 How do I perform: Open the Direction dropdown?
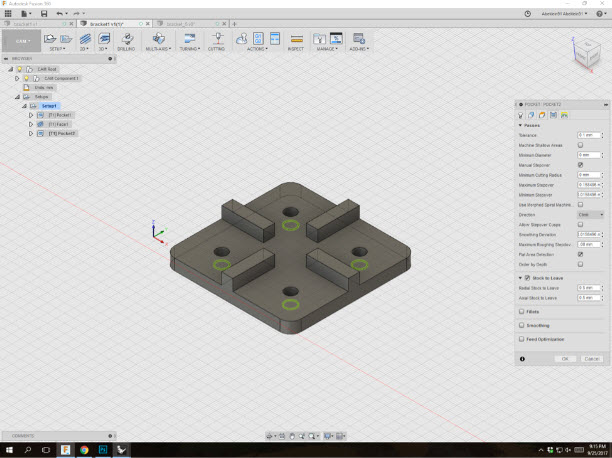click(x=591, y=214)
